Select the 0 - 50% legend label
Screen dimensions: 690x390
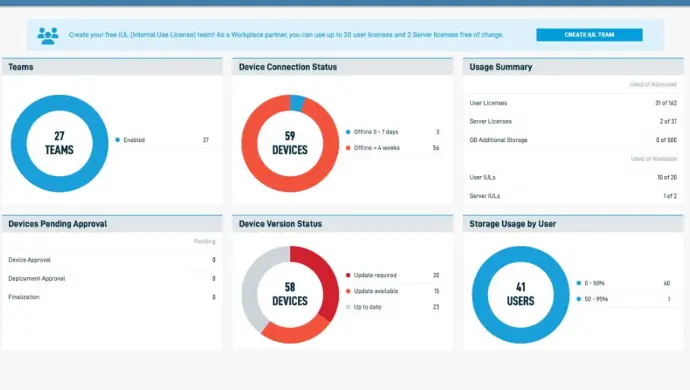coord(594,283)
